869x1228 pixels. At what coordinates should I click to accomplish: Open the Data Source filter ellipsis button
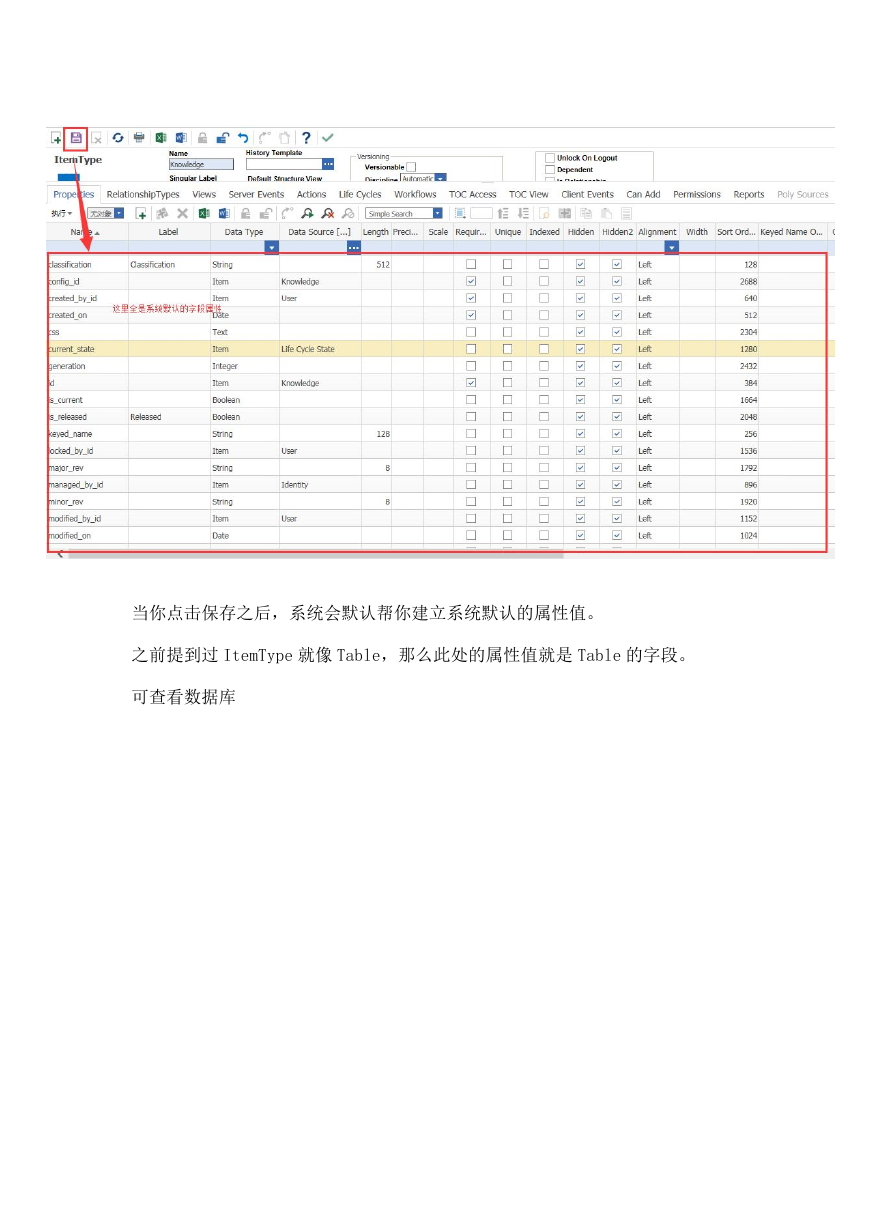[x=353, y=247]
